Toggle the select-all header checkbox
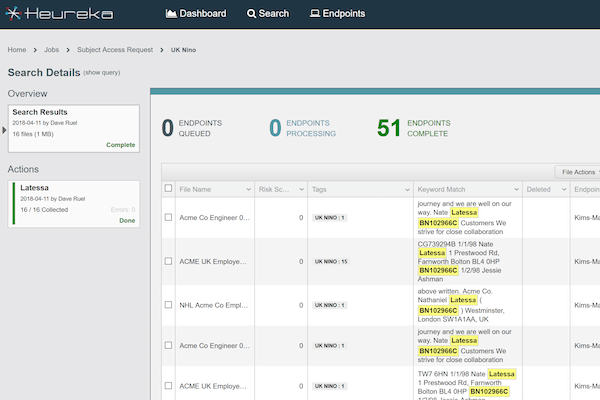The image size is (600, 400). point(168,188)
